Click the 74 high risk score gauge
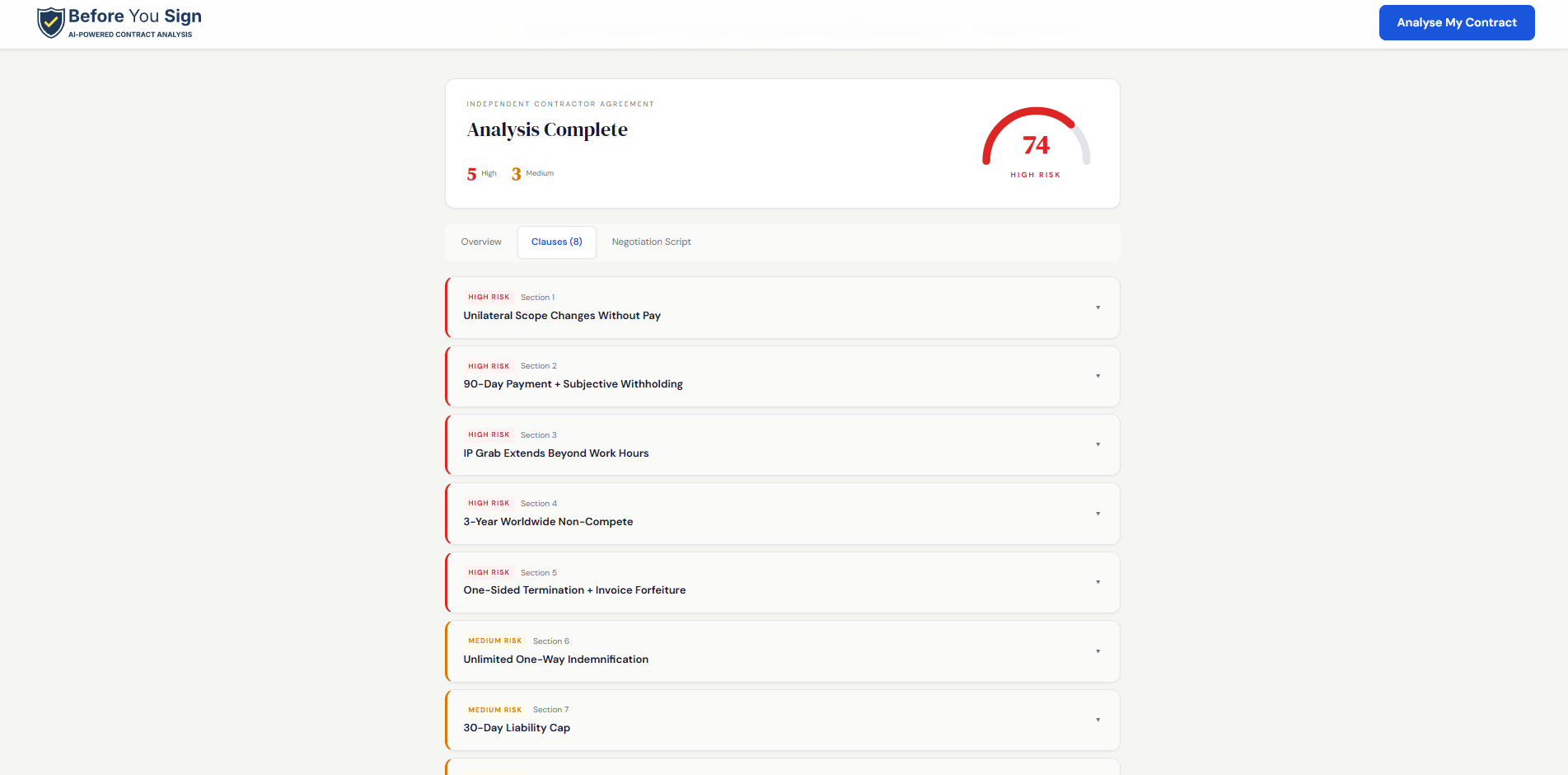 click(x=1036, y=144)
